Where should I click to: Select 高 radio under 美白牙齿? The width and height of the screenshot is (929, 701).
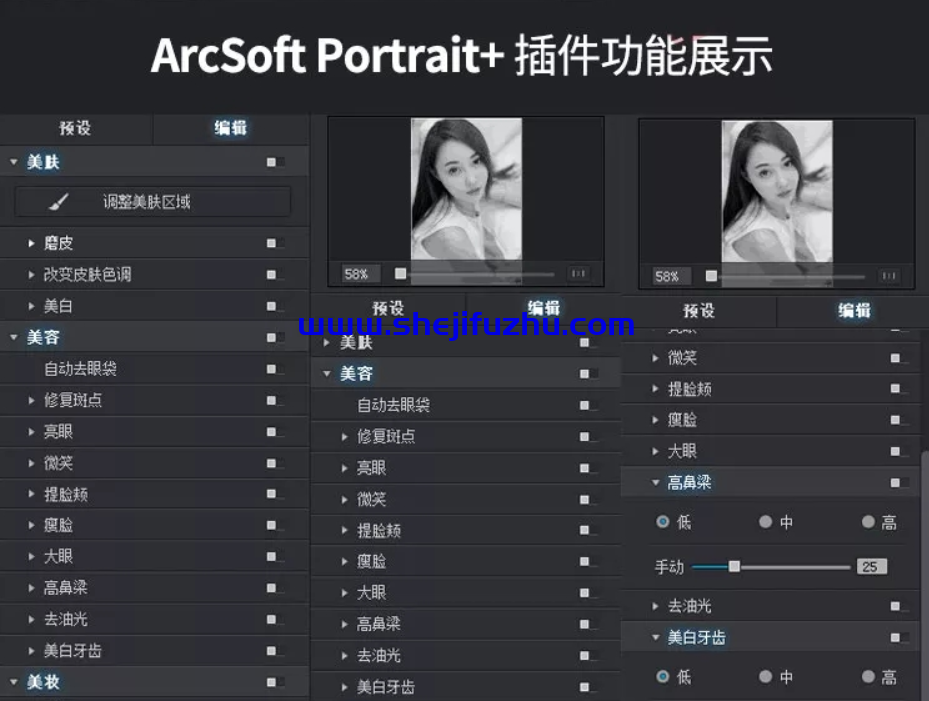(868, 676)
